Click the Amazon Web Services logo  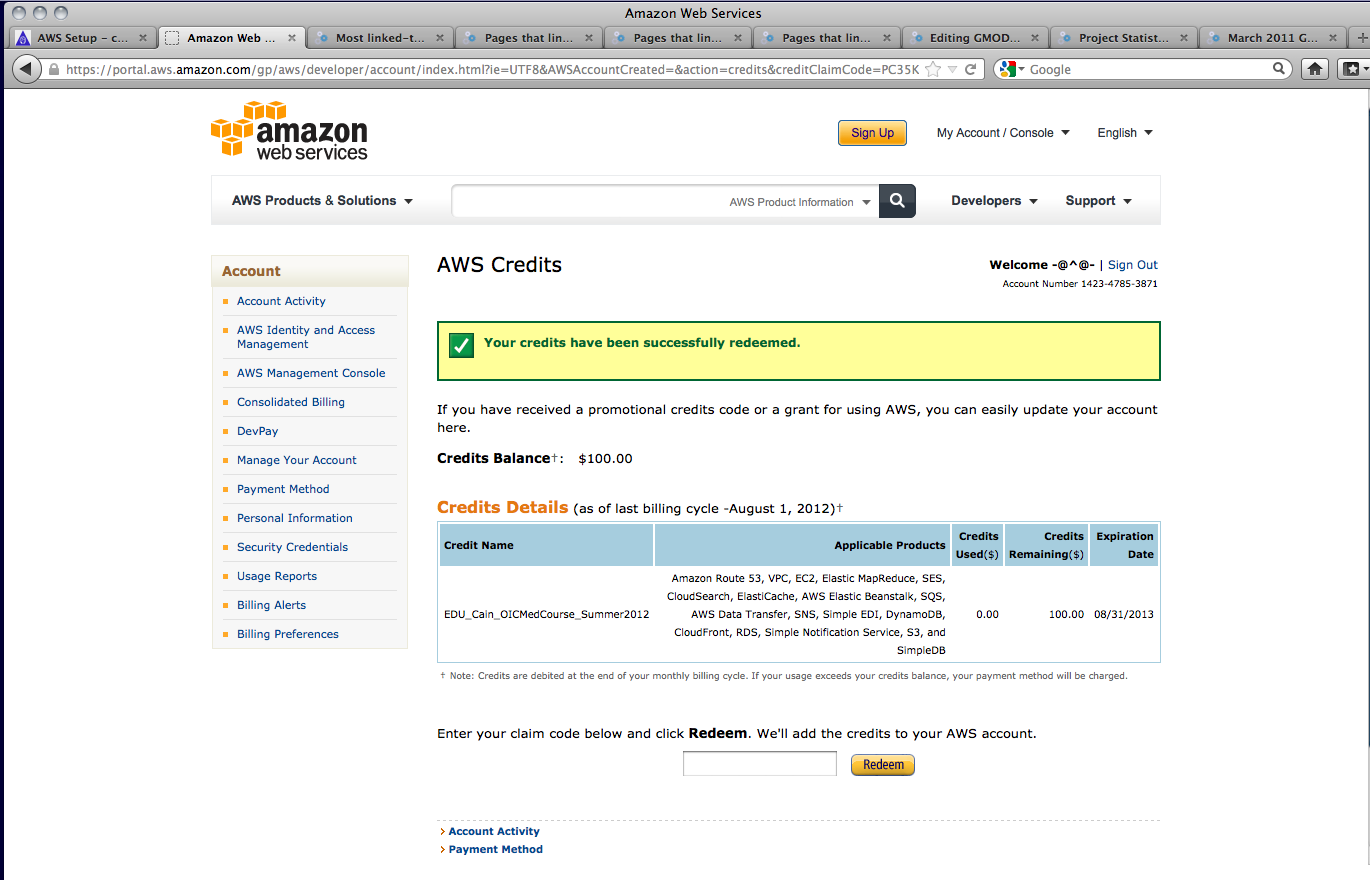289,130
